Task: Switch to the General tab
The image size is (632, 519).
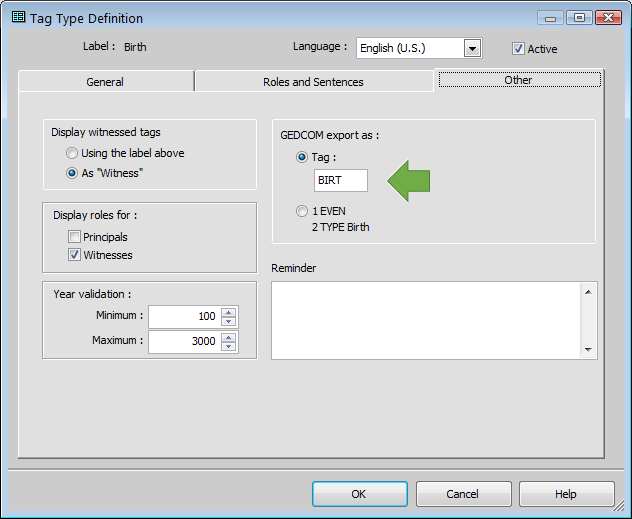Action: click(x=106, y=82)
